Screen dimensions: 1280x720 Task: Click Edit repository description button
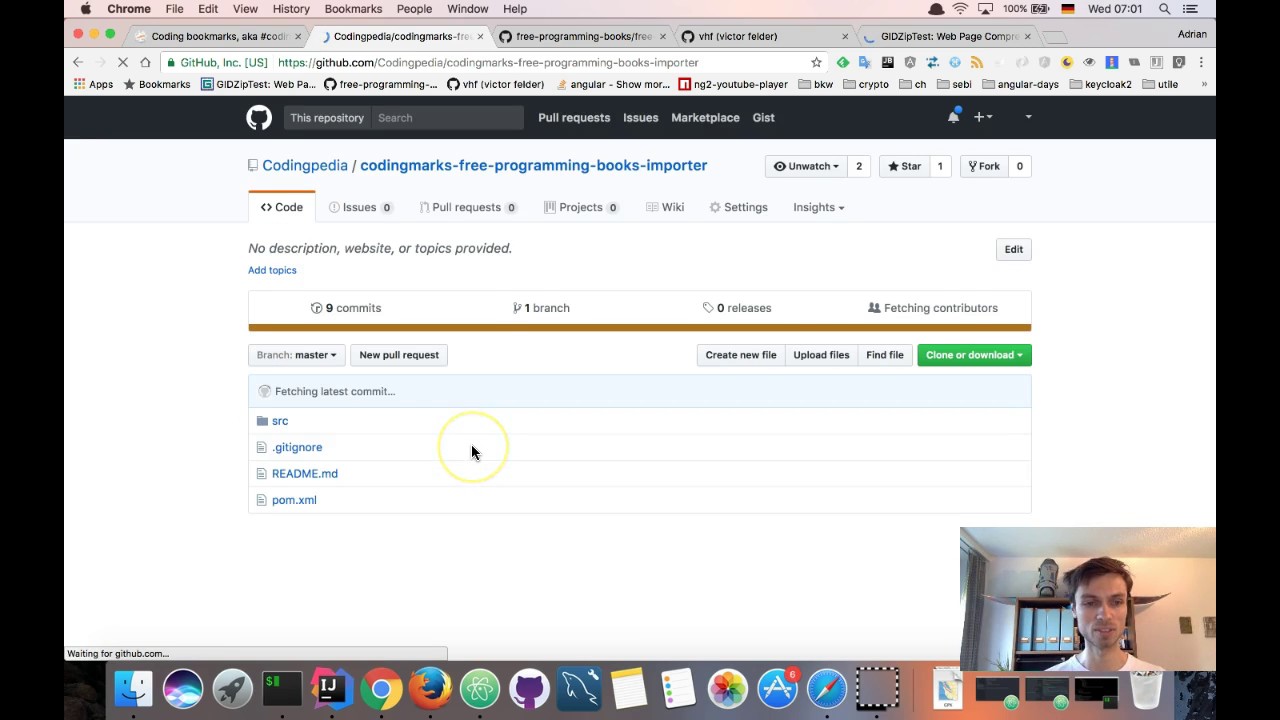[1013, 249]
